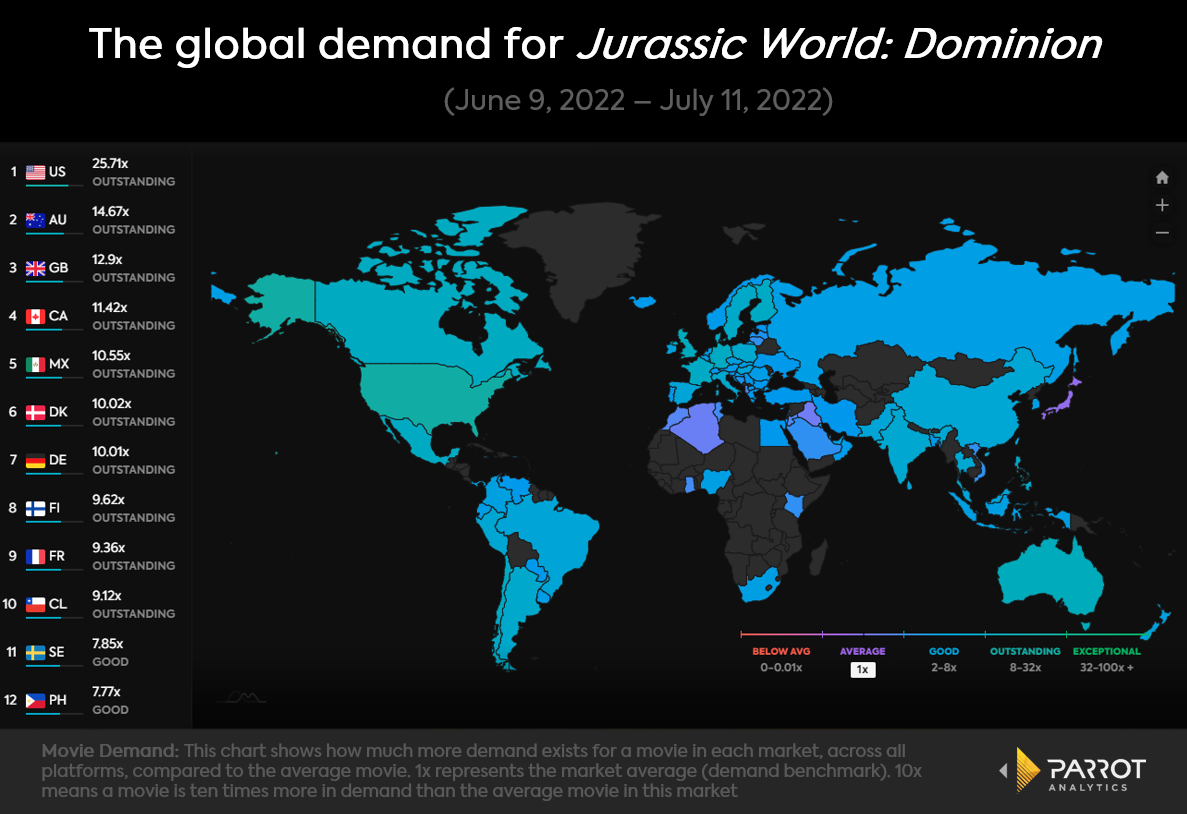Click the Jurassic World: Dominion title
Image resolution: width=1187 pixels, height=814 pixels.
point(840,44)
